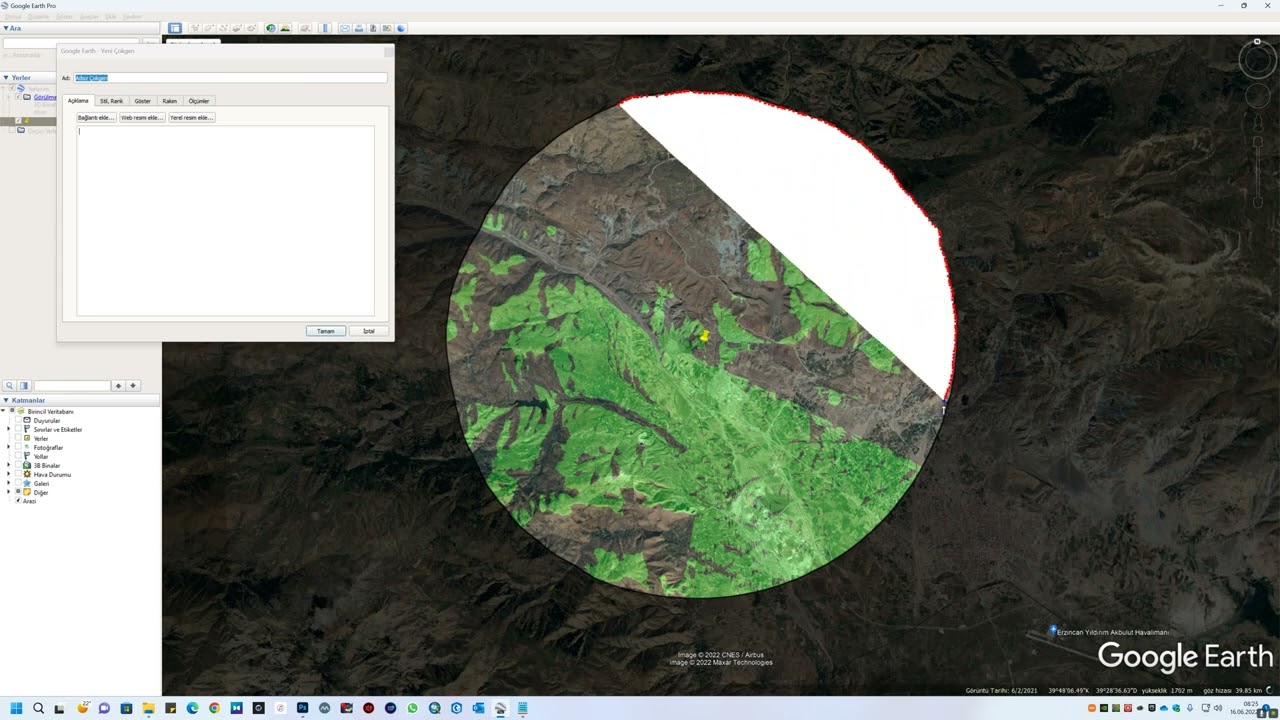Image resolution: width=1280 pixels, height=720 pixels.
Task: Click the Erzincan airport placemark icon
Action: pos(1053,631)
